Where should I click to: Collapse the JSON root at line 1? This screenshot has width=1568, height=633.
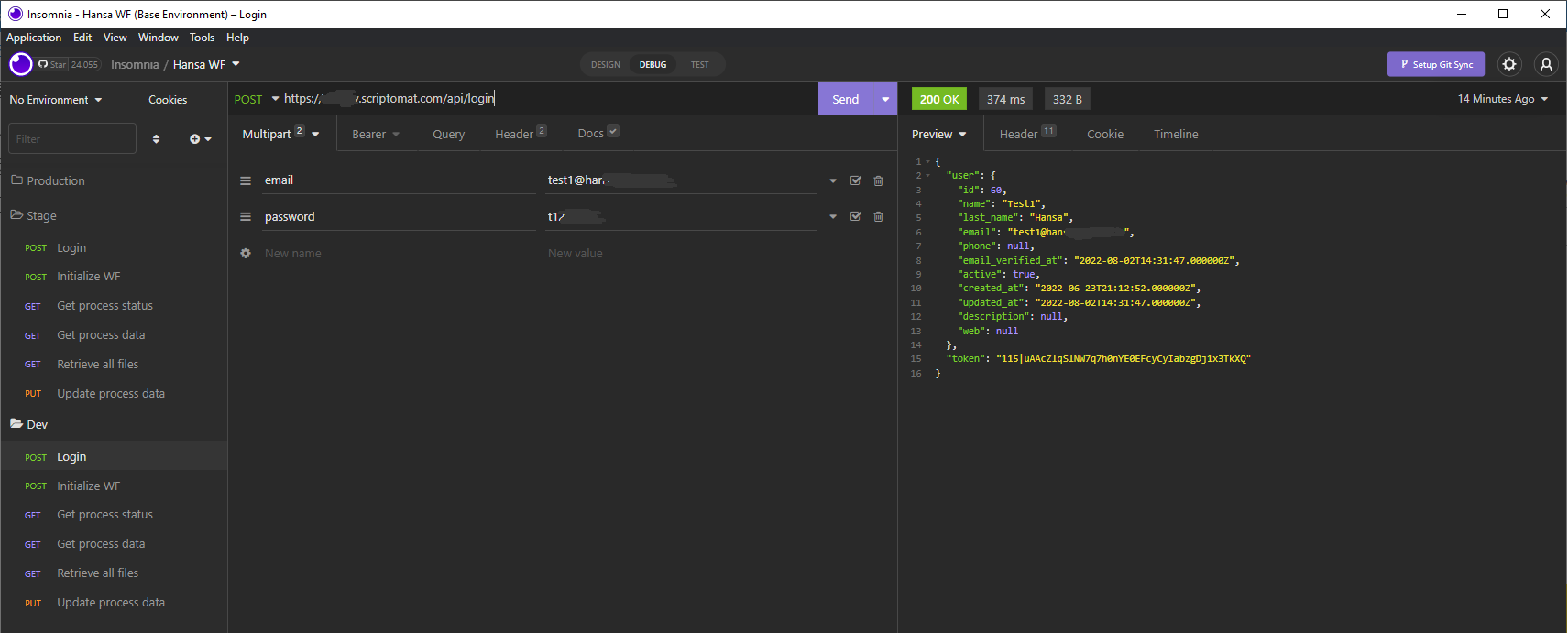pyautogui.click(x=927, y=162)
